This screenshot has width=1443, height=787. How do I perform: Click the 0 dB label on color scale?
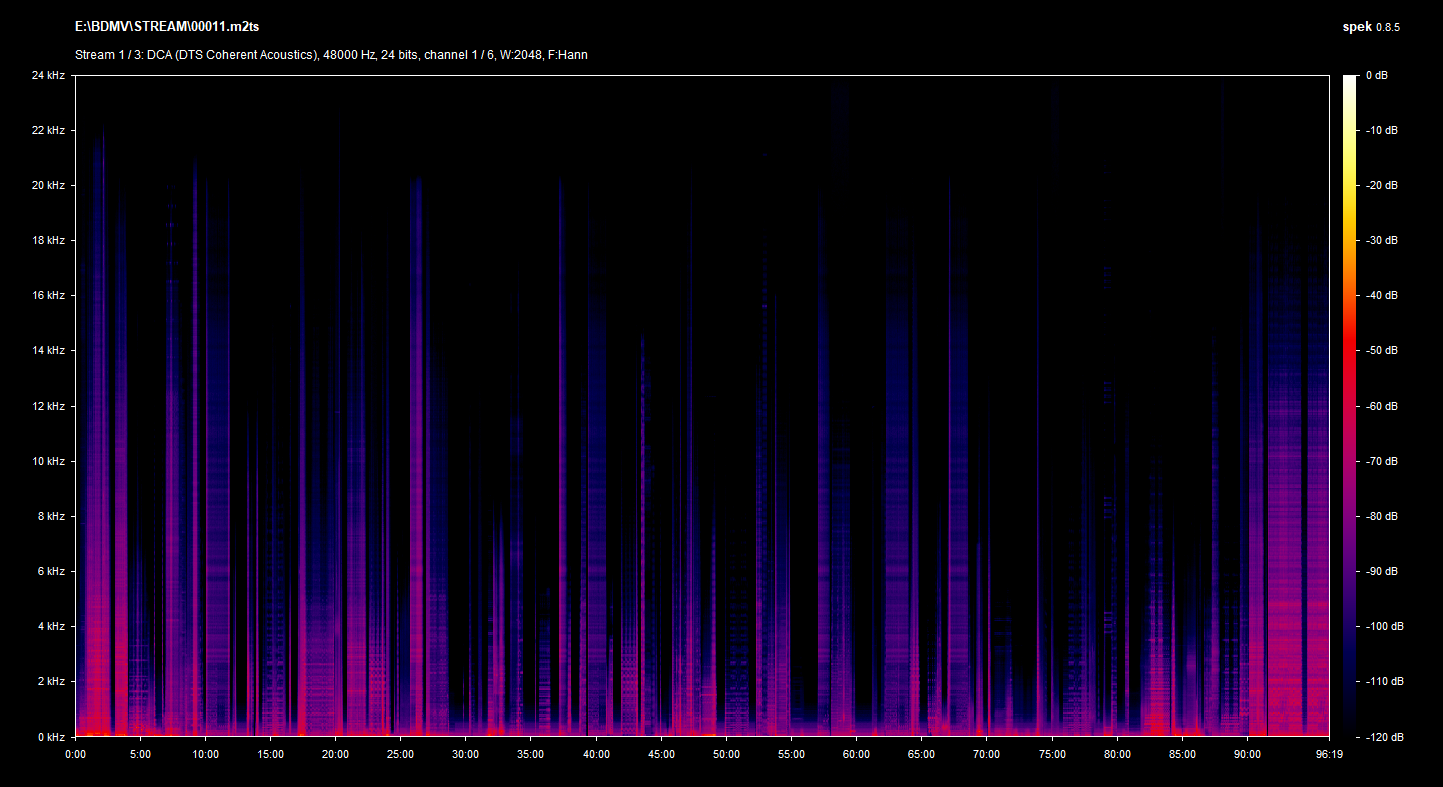(1377, 75)
